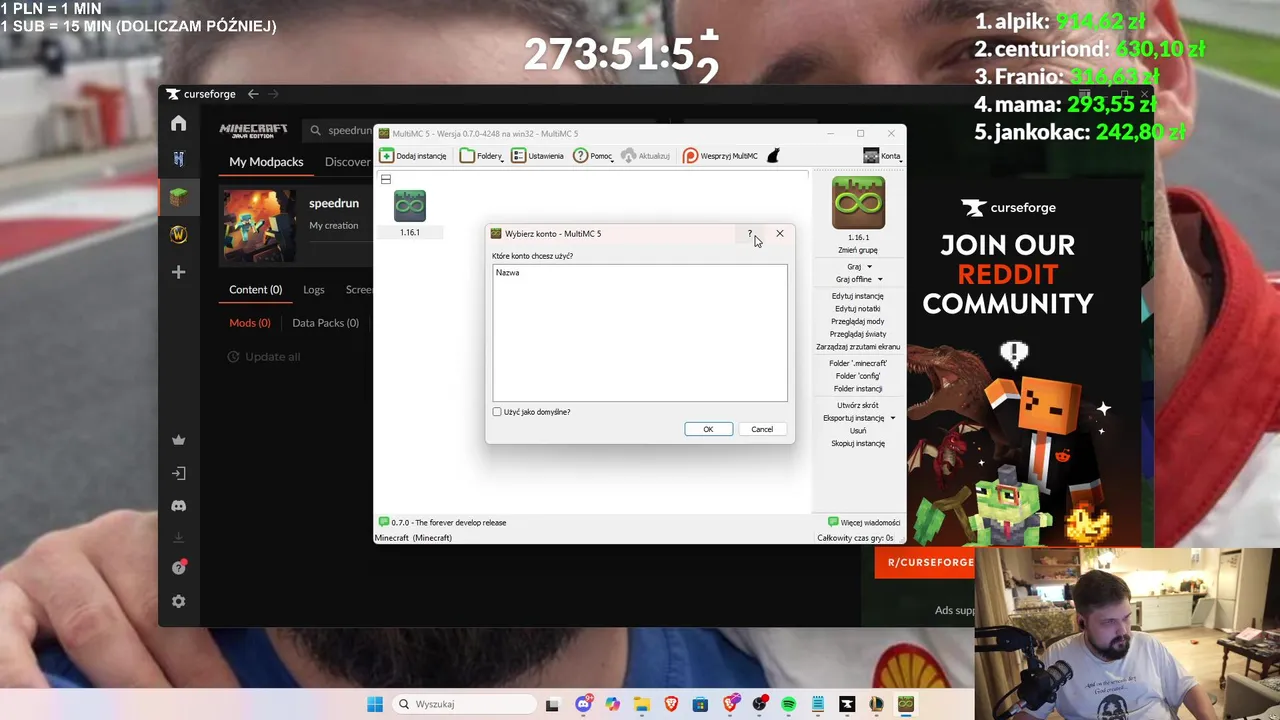Click the CurseForge search field

[340, 130]
